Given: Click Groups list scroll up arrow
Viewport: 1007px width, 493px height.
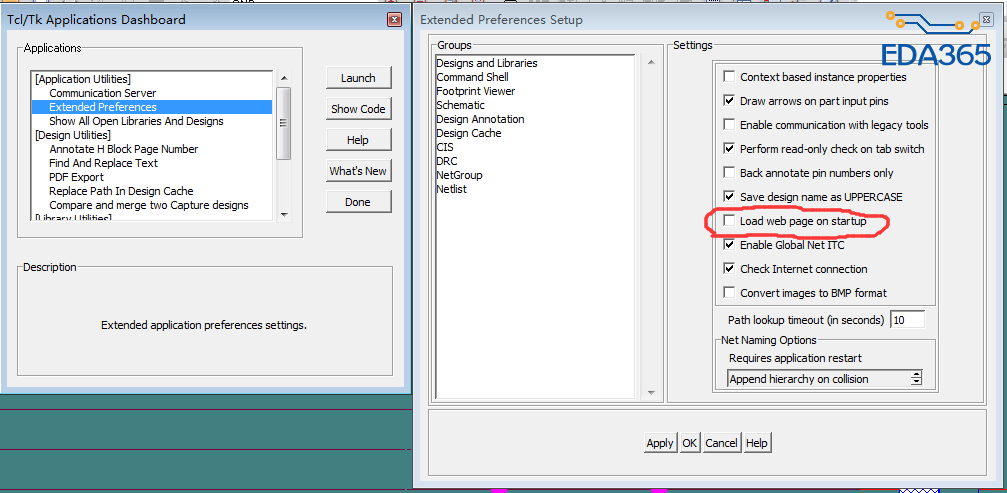Looking at the screenshot, I should point(651,62).
